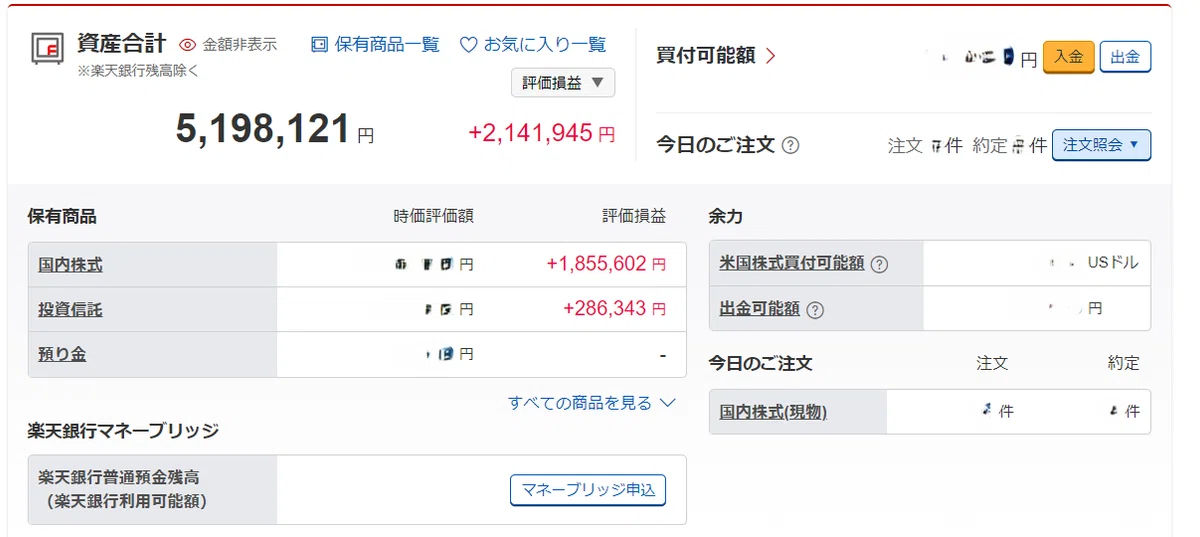Open the 国内株式(現物) orders link
Screen dimensions: 1200x537
(x=773, y=412)
